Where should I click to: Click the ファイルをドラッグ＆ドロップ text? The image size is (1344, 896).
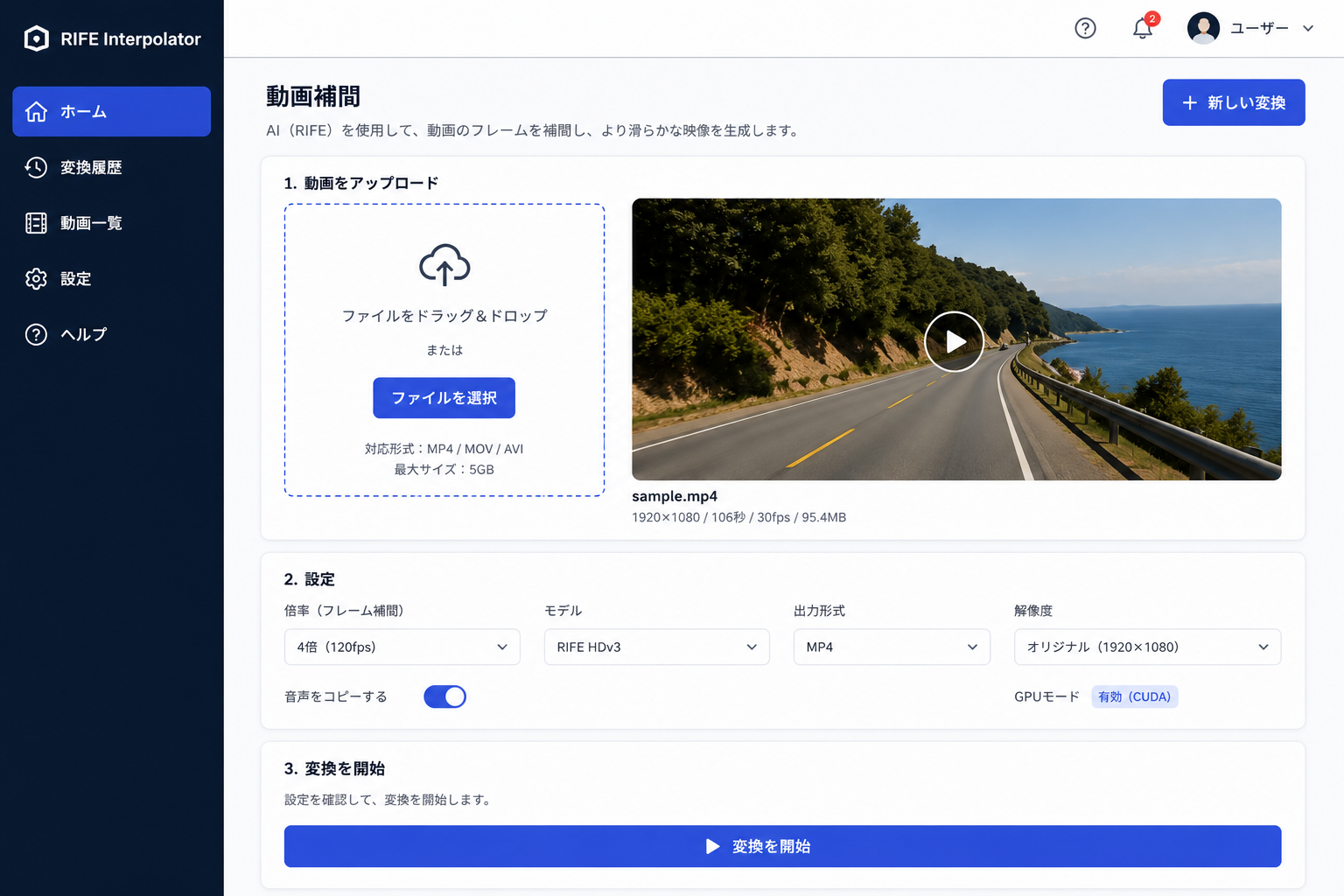point(444,316)
